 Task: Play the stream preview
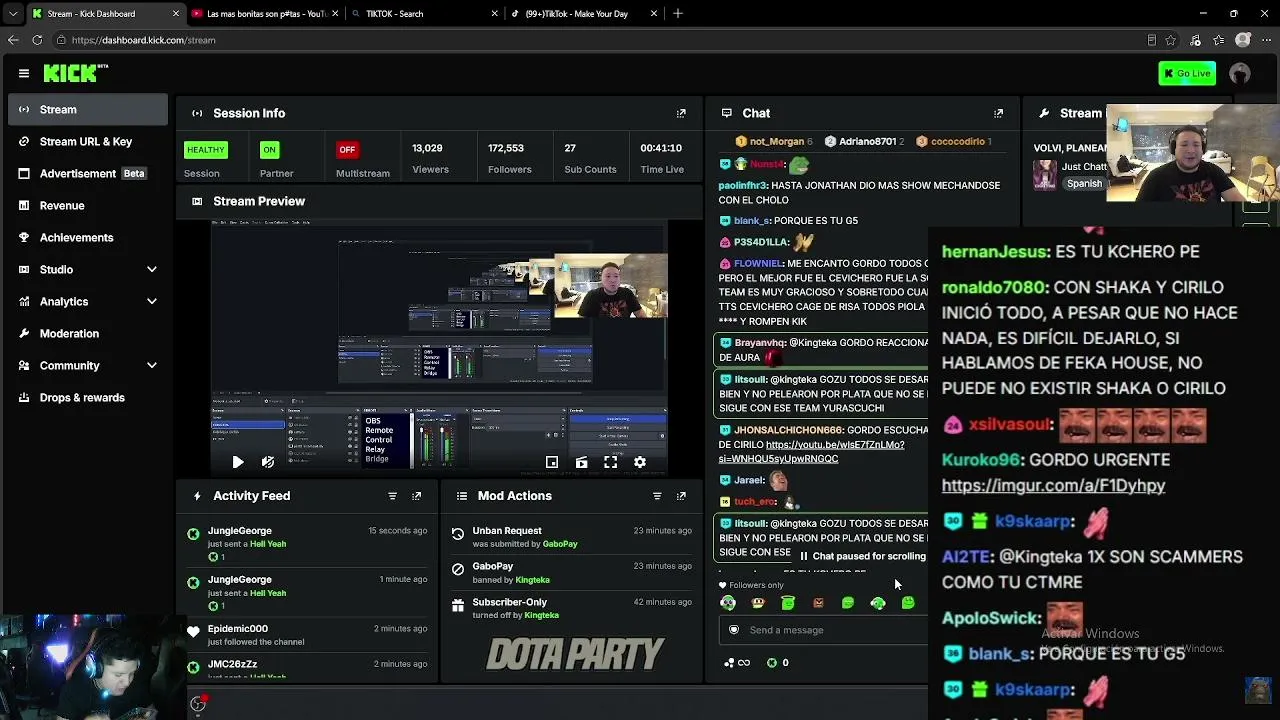pyautogui.click(x=238, y=462)
